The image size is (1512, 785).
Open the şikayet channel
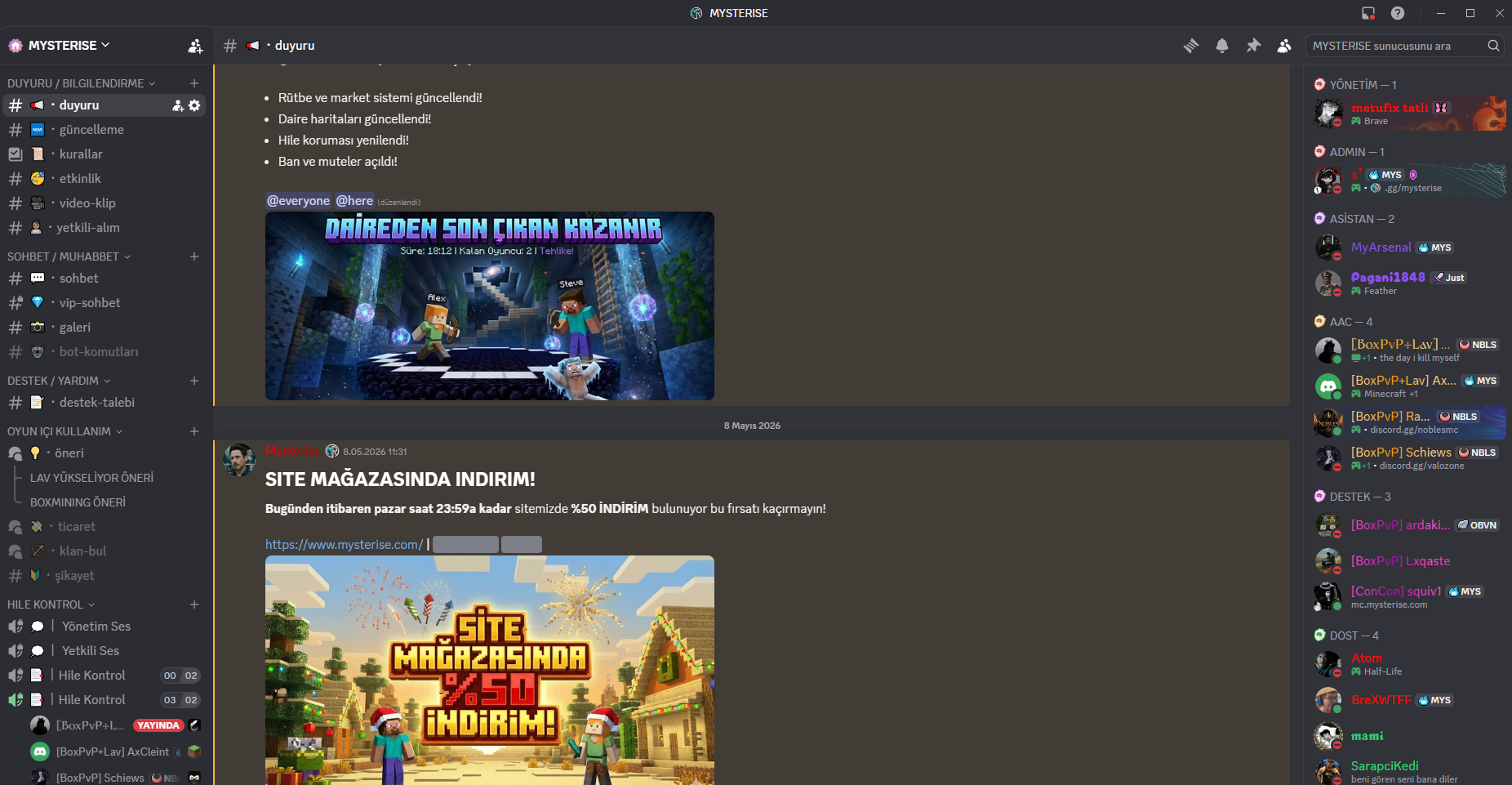tap(106, 576)
